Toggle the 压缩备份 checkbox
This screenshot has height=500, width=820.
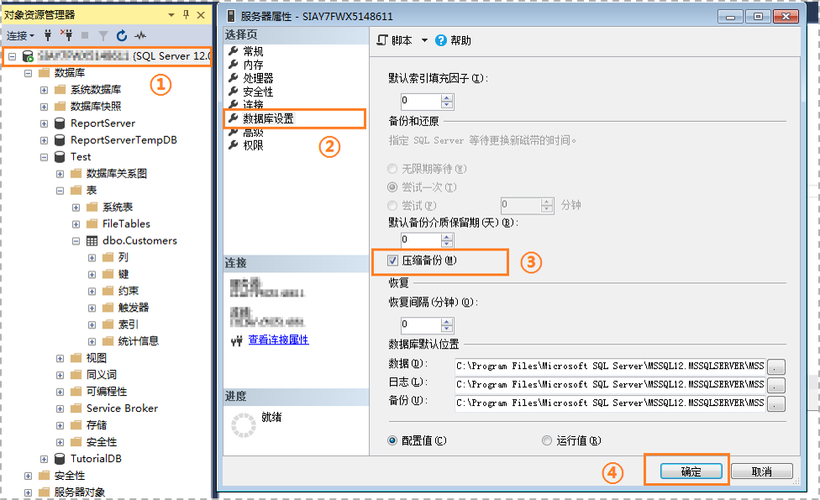pyautogui.click(x=393, y=260)
